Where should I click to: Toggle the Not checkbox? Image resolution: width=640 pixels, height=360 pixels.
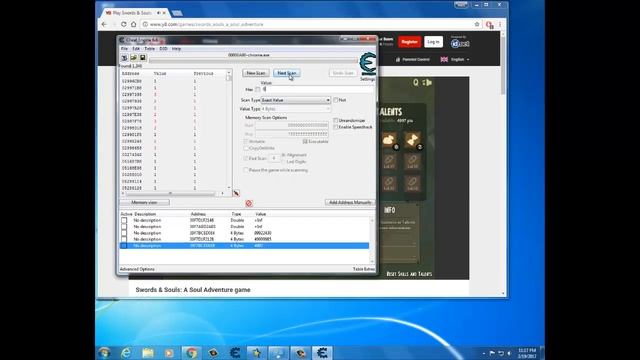coord(336,100)
